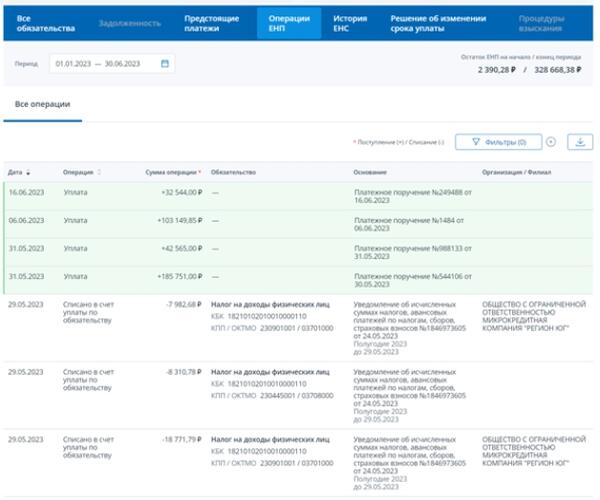
Task: Open the calendar icon in period field
Action: tap(166, 64)
